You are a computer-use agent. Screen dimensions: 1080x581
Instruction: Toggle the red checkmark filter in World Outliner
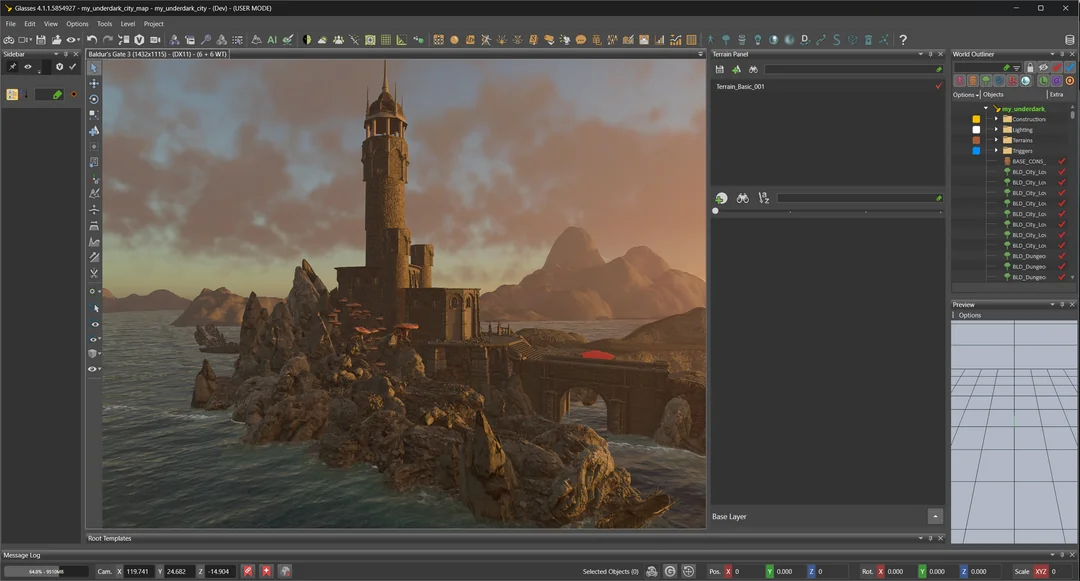pos(1057,67)
